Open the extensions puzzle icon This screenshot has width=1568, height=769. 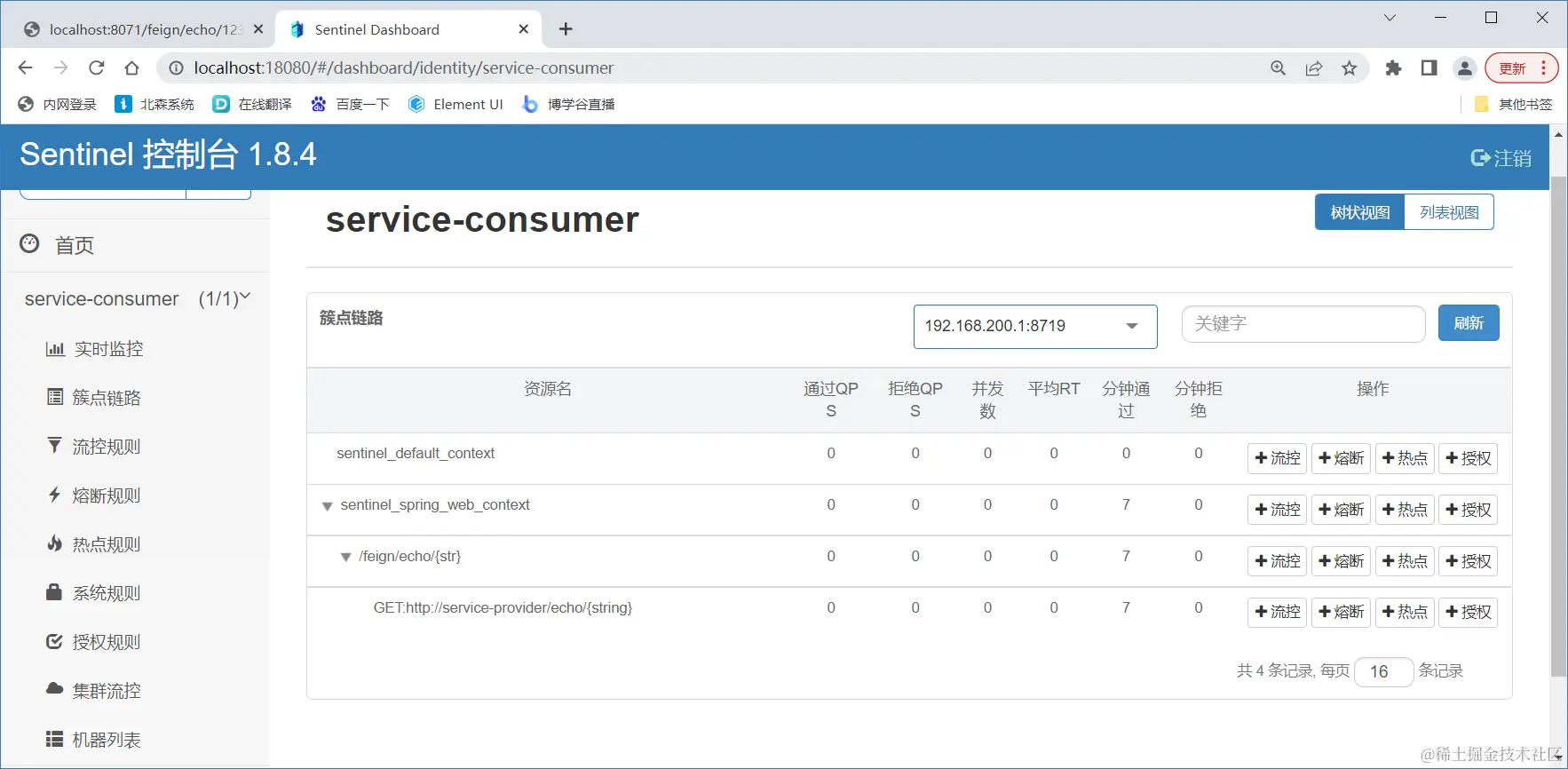pyautogui.click(x=1393, y=68)
